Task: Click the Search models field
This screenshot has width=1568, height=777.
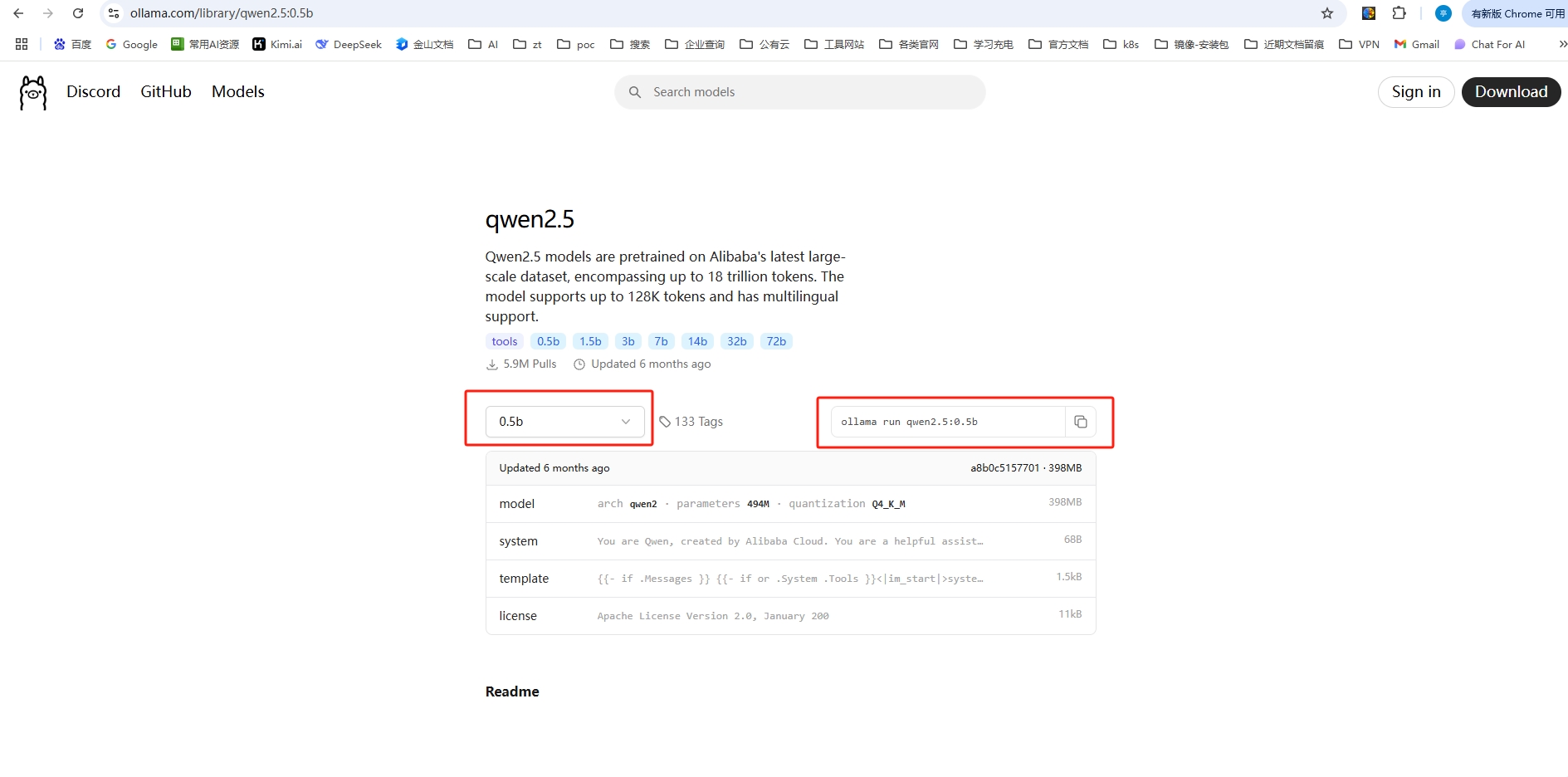Action: 800,92
